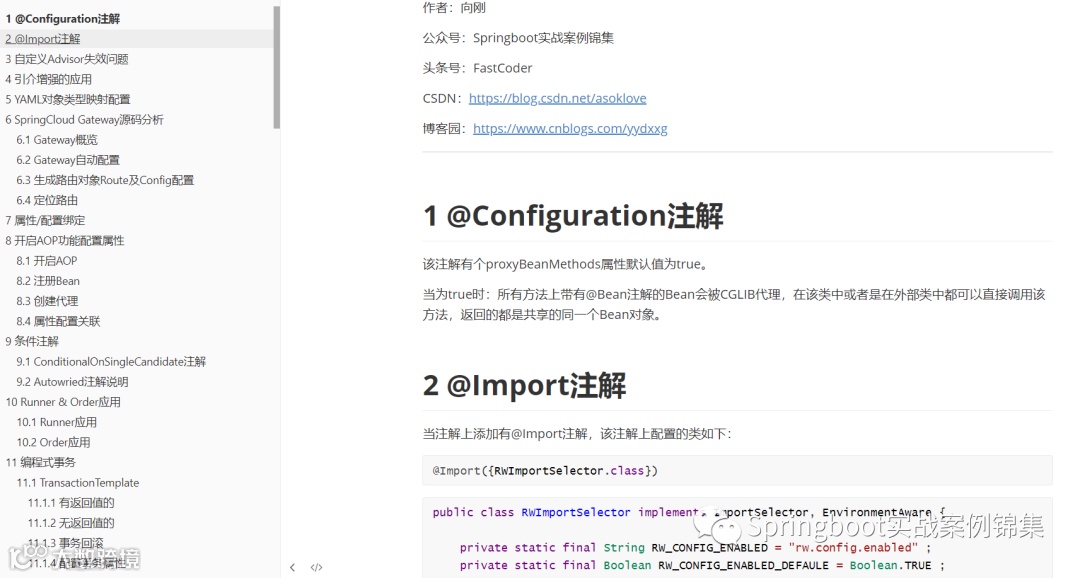The height and width of the screenshot is (578, 1080).
Task: Open CSDN blog link asoklove
Action: tap(557, 98)
